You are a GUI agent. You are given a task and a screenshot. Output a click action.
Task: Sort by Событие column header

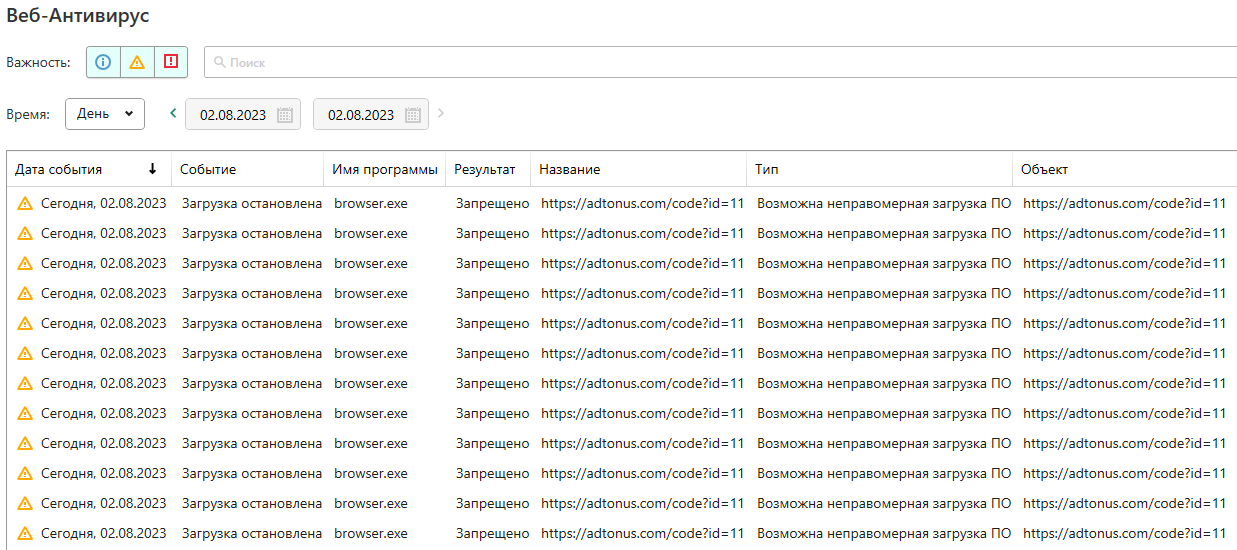coord(208,169)
